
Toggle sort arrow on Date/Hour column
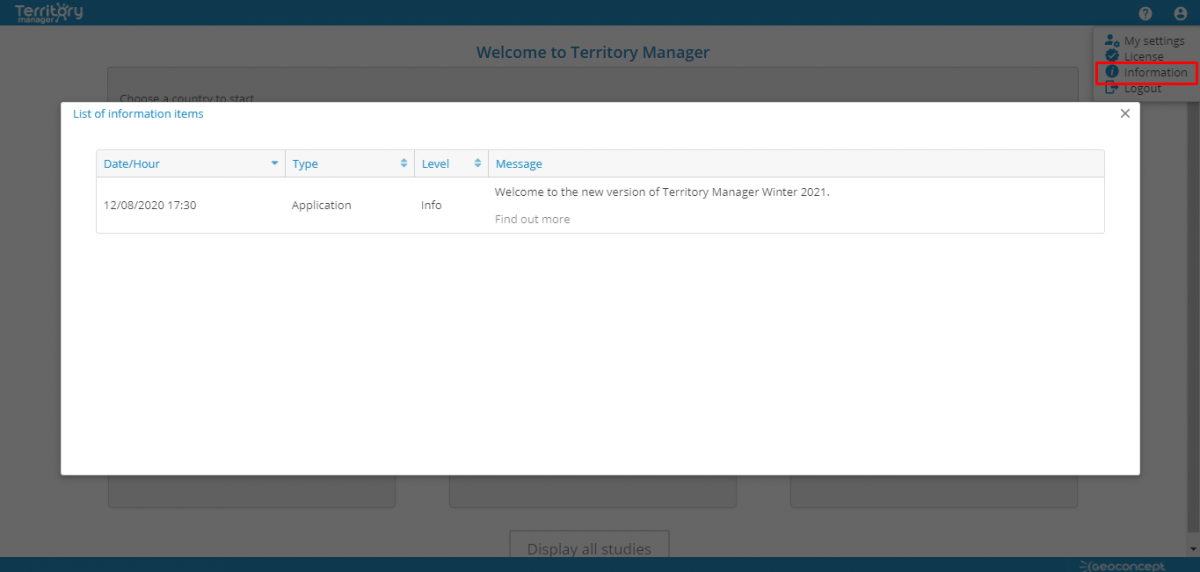(275, 164)
